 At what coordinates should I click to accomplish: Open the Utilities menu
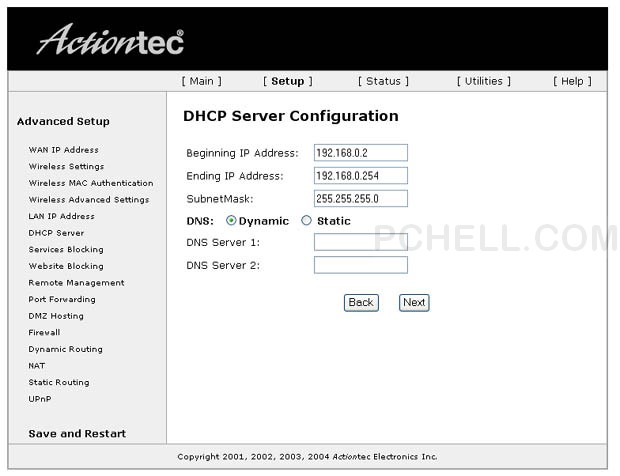[484, 81]
